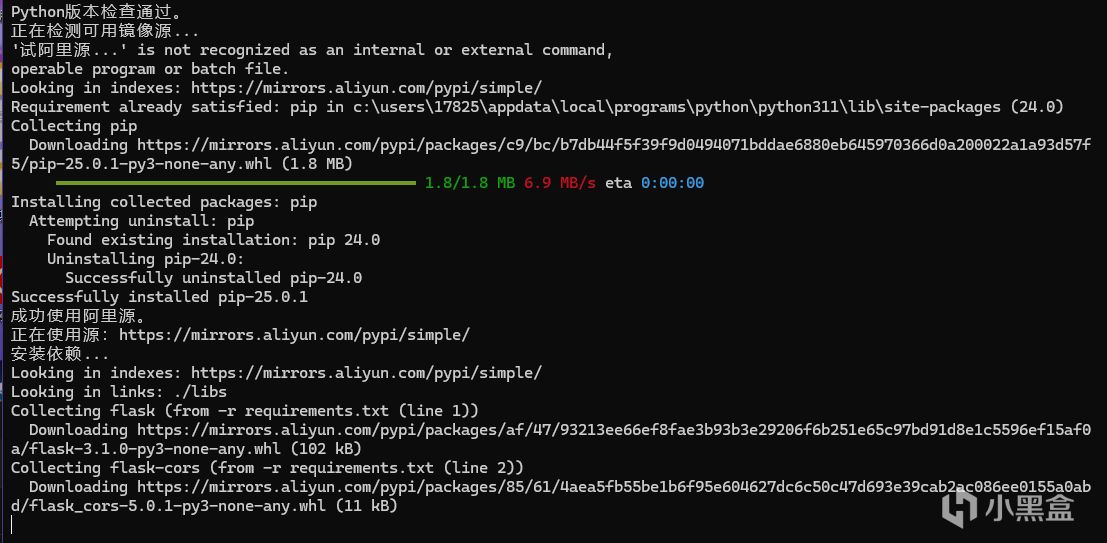Screen dimensions: 1107x543
Task: Click the '试阿里源...' not recognized error line
Action: tap(312, 50)
